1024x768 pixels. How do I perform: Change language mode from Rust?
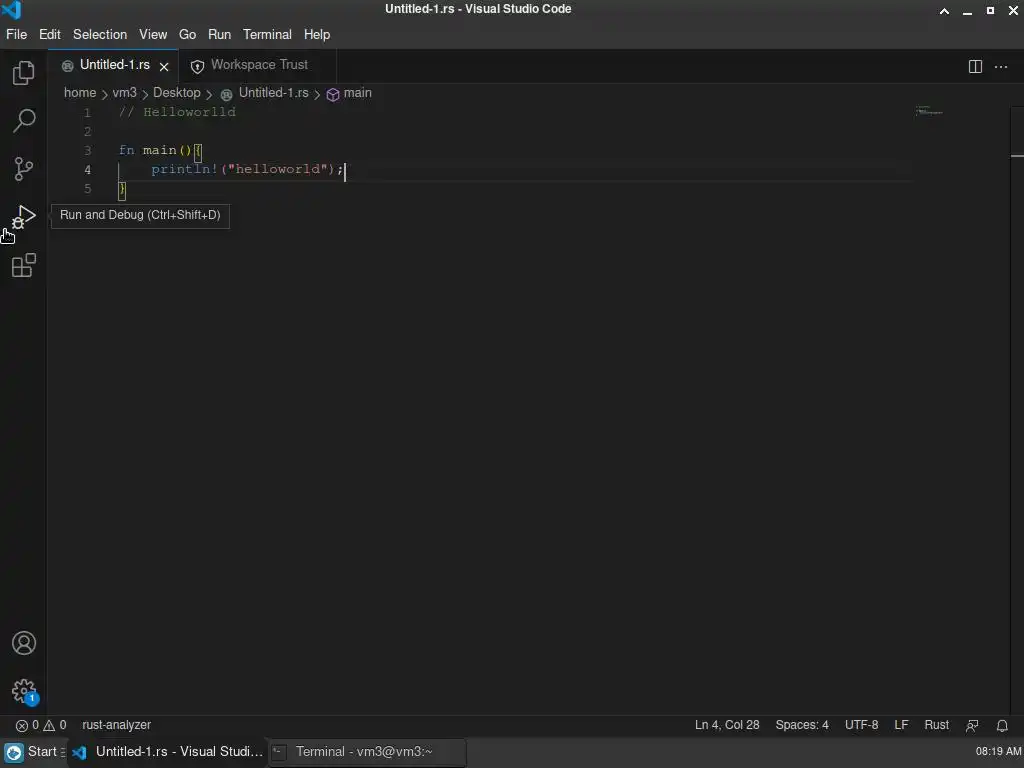[936, 725]
